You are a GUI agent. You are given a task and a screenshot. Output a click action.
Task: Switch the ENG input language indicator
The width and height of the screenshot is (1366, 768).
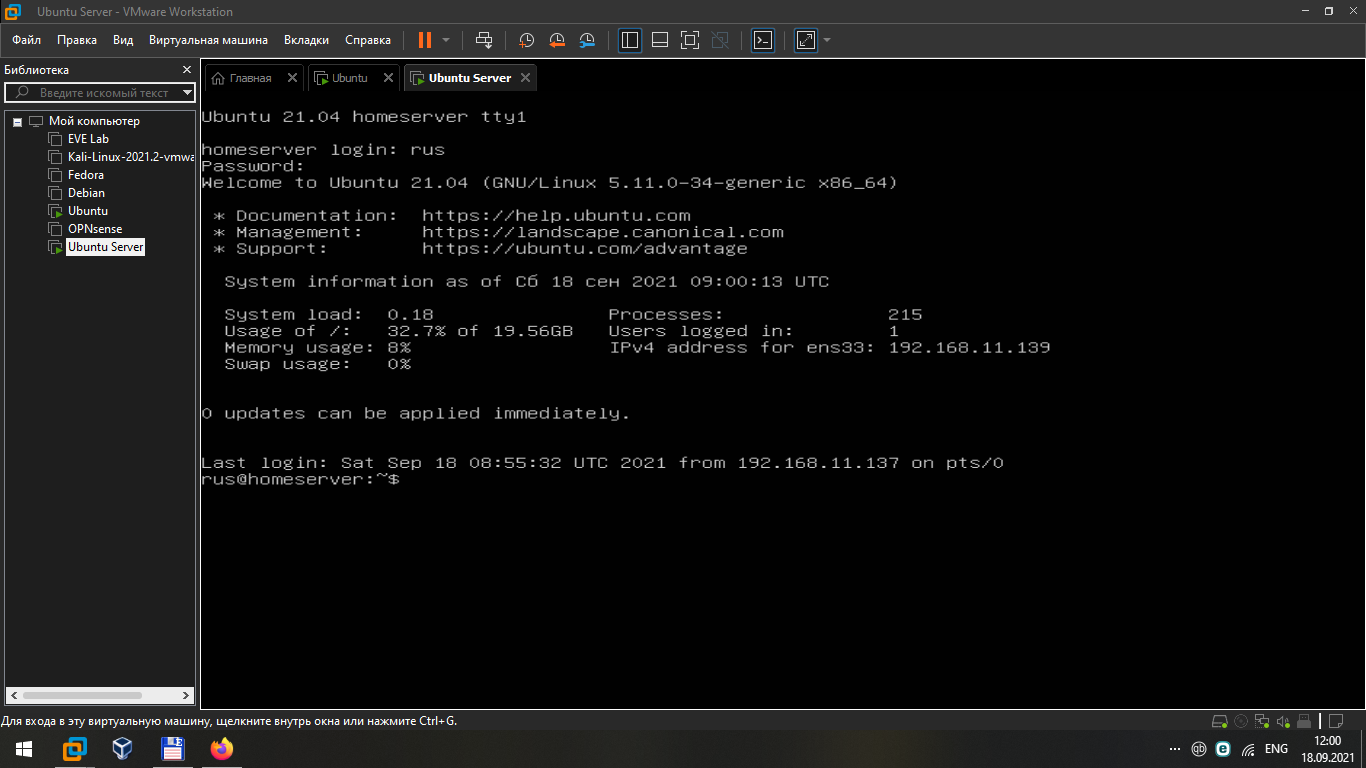(x=1276, y=749)
